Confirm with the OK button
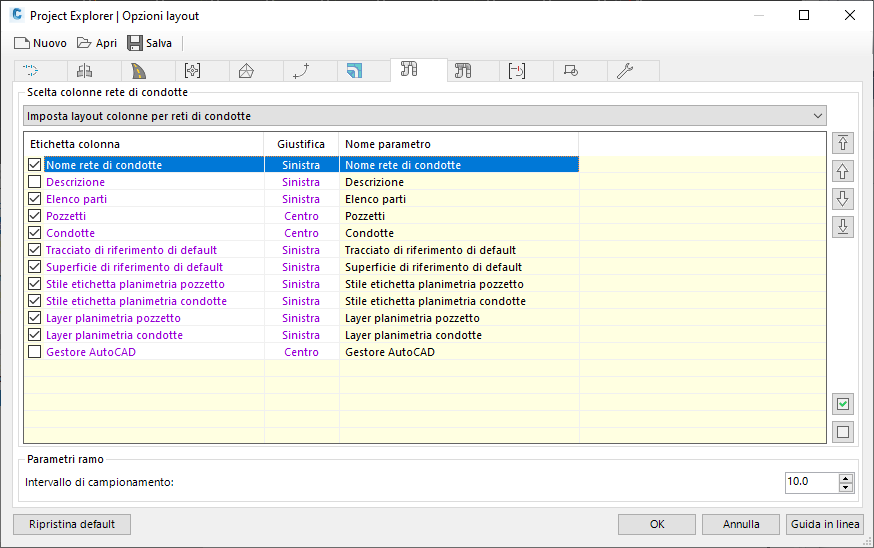874x548 pixels. click(657, 524)
